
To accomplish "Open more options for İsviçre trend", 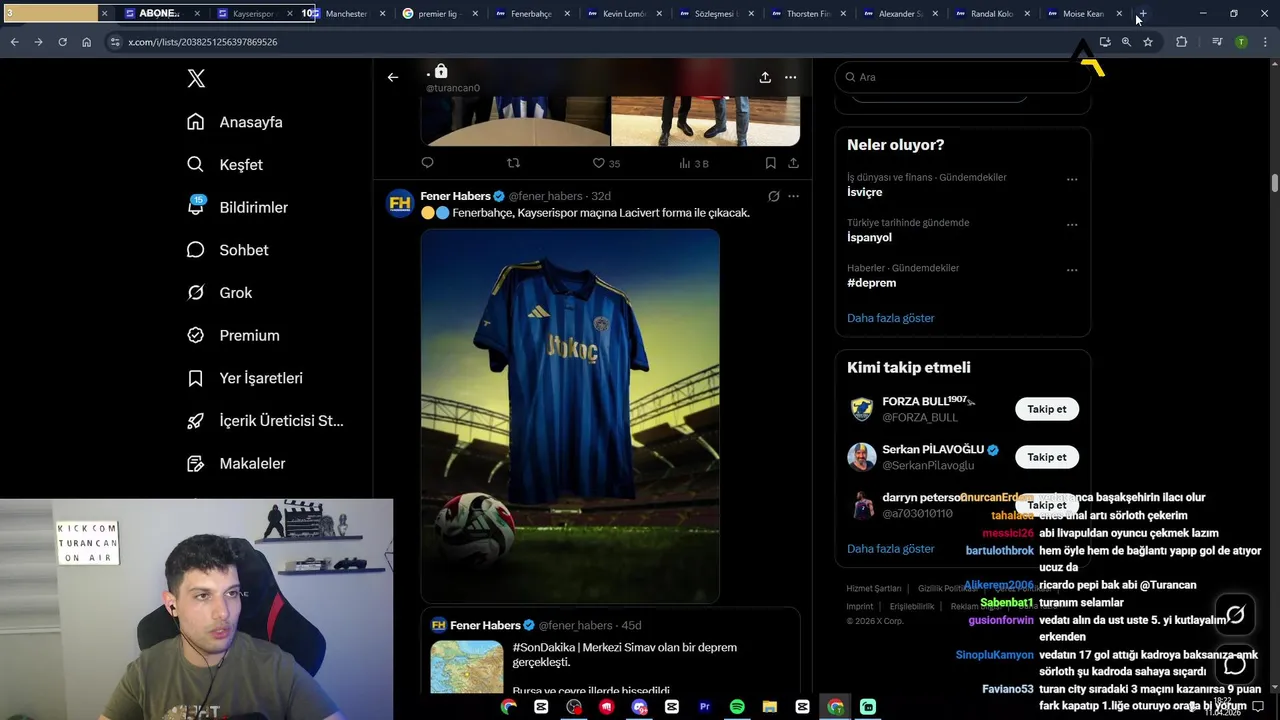I will click(x=1072, y=180).
